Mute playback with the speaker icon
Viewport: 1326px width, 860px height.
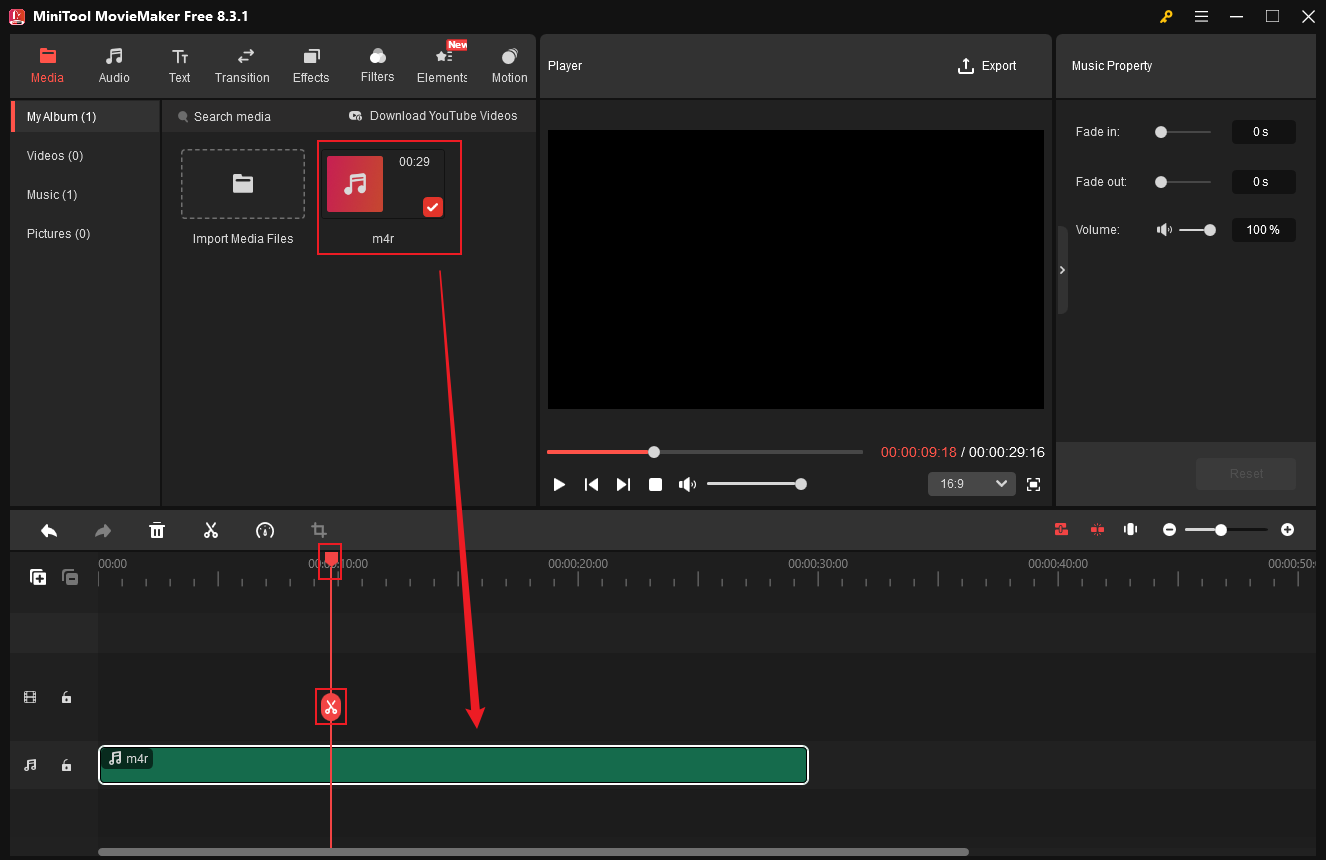point(687,484)
